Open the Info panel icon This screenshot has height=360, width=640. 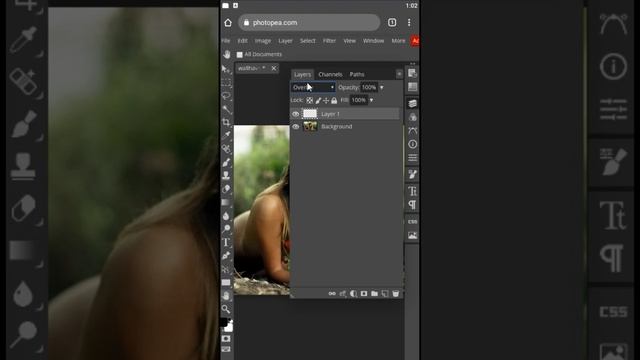412,144
